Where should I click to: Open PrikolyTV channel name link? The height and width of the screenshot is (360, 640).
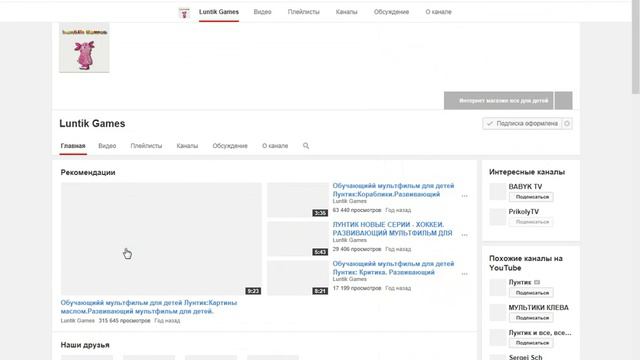[524, 211]
